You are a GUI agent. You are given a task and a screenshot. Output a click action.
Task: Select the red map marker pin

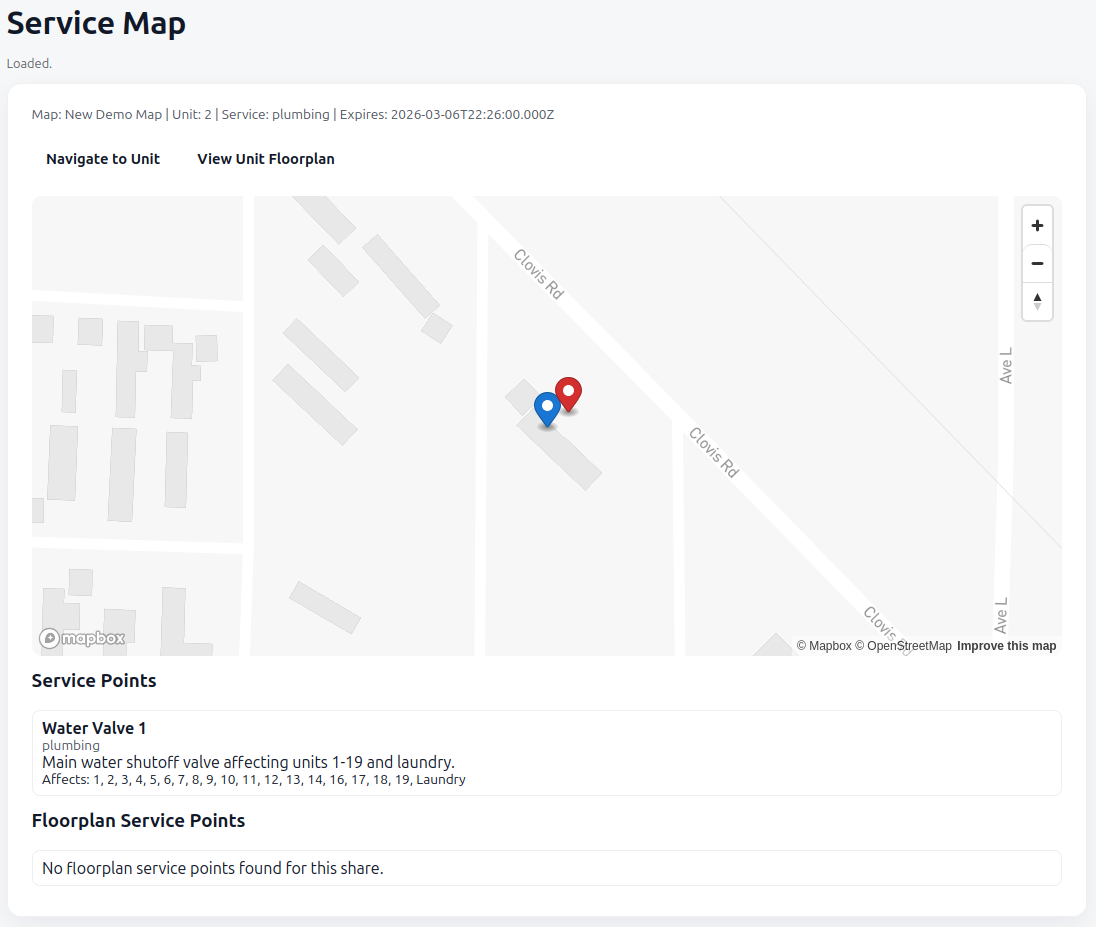(568, 393)
